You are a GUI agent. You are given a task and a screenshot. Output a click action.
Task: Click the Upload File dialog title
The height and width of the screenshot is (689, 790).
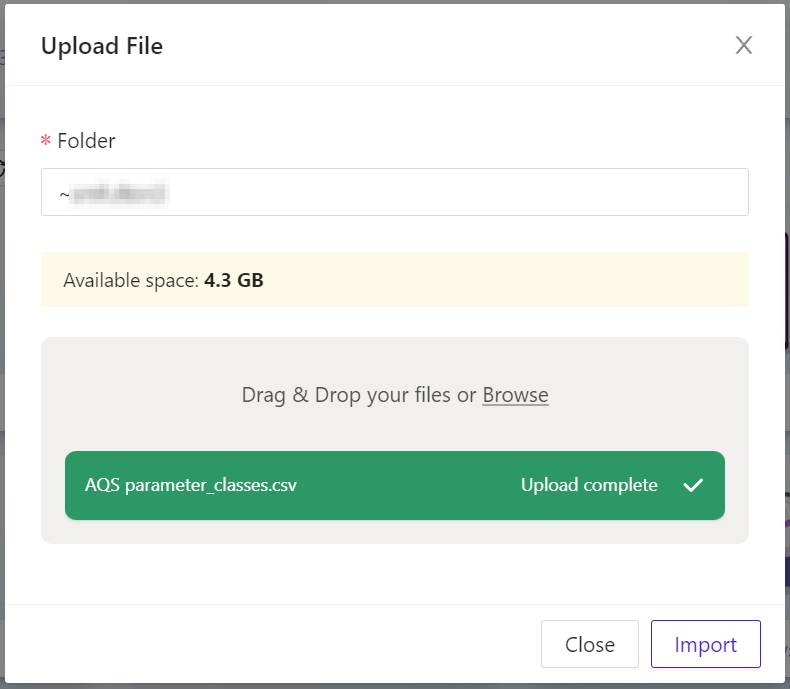coord(101,46)
